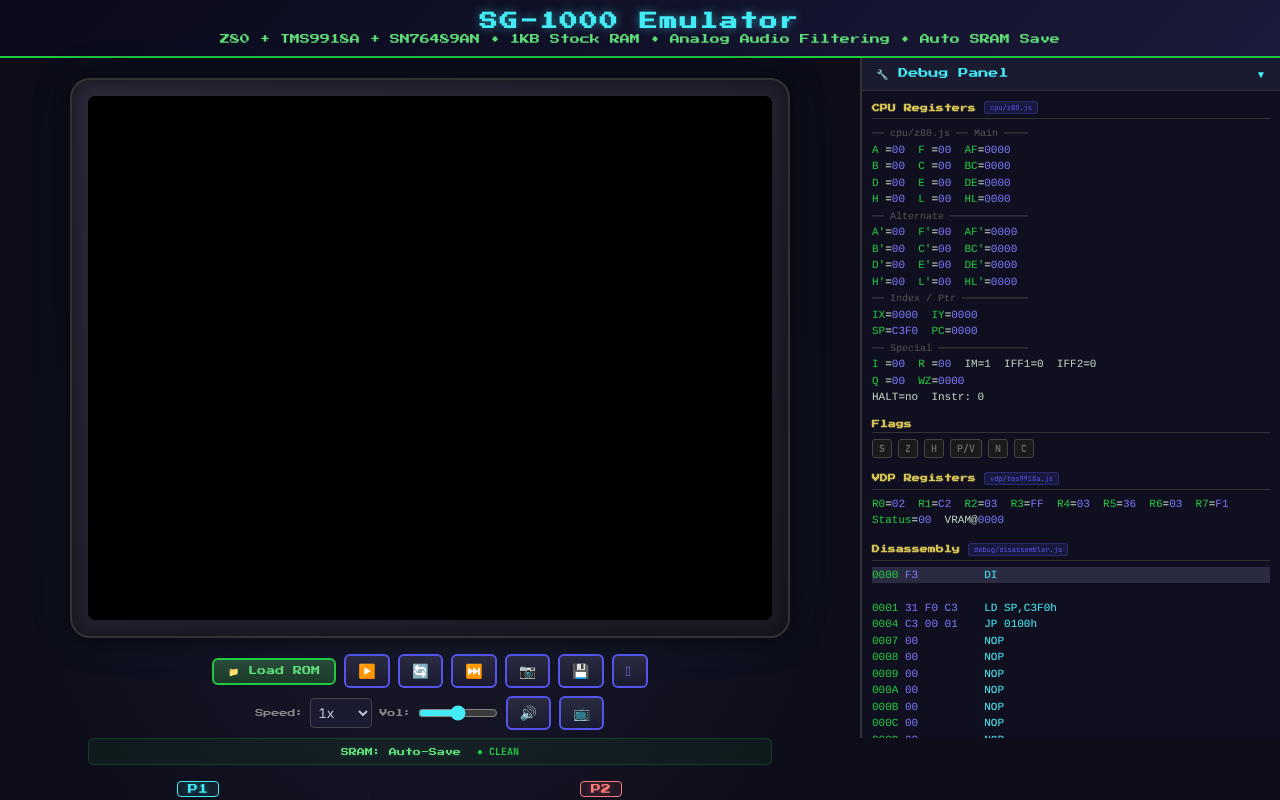Click the debug/disassembler.js source tag
Viewport: 1280px width, 800px height.
pos(1018,549)
